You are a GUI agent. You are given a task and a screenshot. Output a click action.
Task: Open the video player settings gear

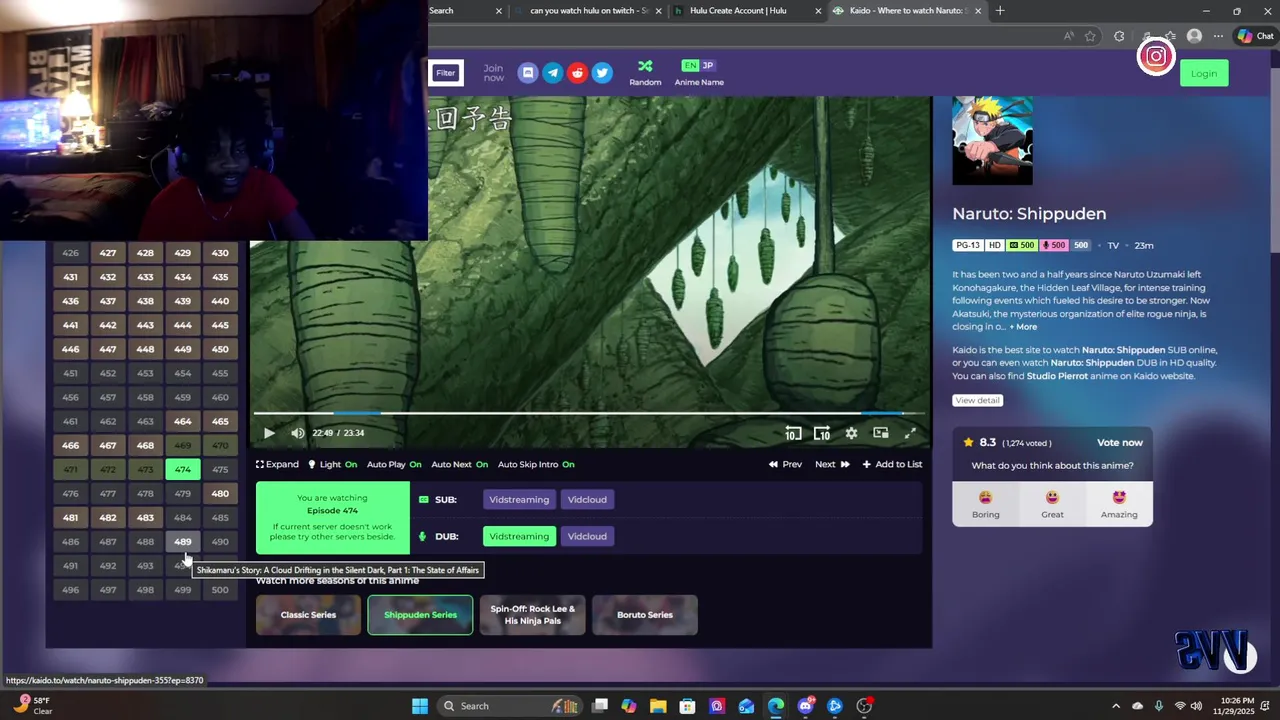pos(851,433)
